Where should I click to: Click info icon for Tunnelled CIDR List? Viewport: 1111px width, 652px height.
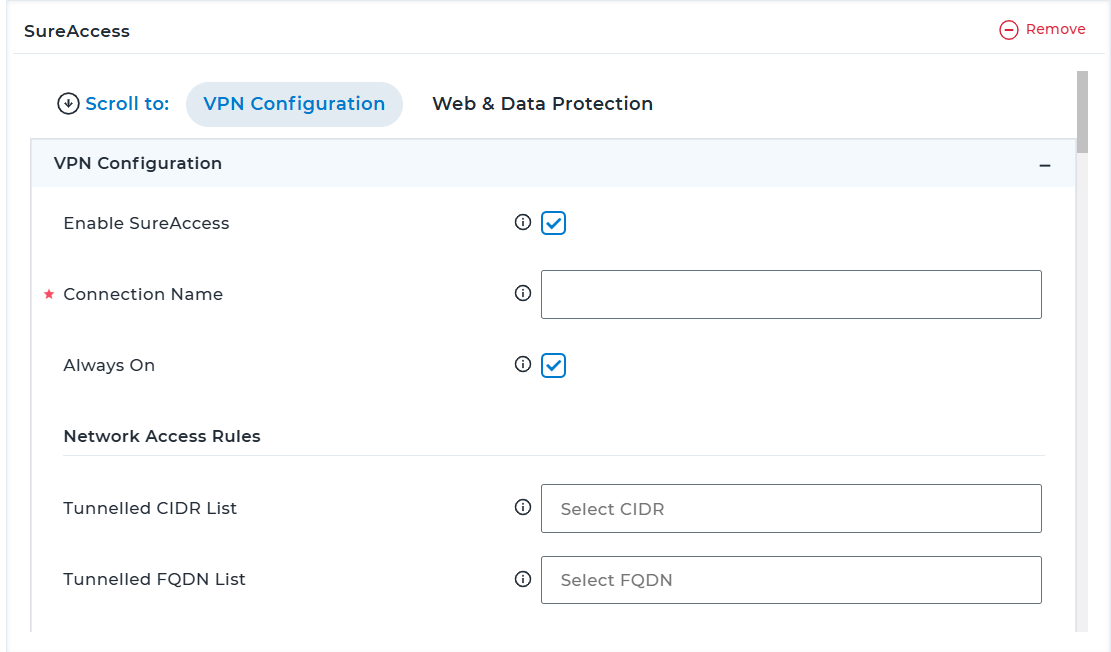click(x=523, y=507)
